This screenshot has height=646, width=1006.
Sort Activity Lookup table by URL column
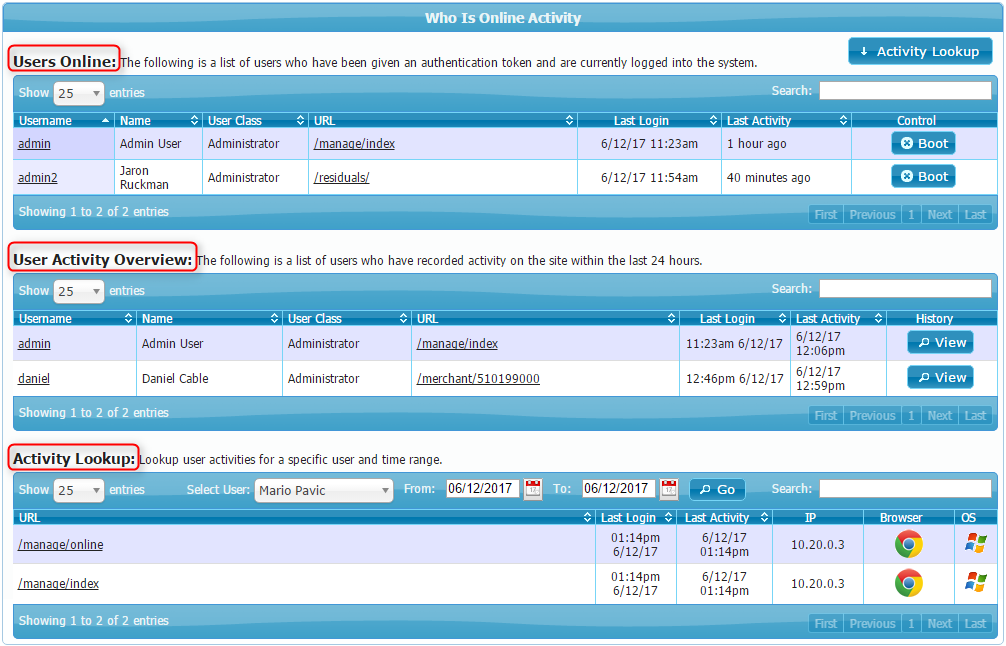click(304, 518)
